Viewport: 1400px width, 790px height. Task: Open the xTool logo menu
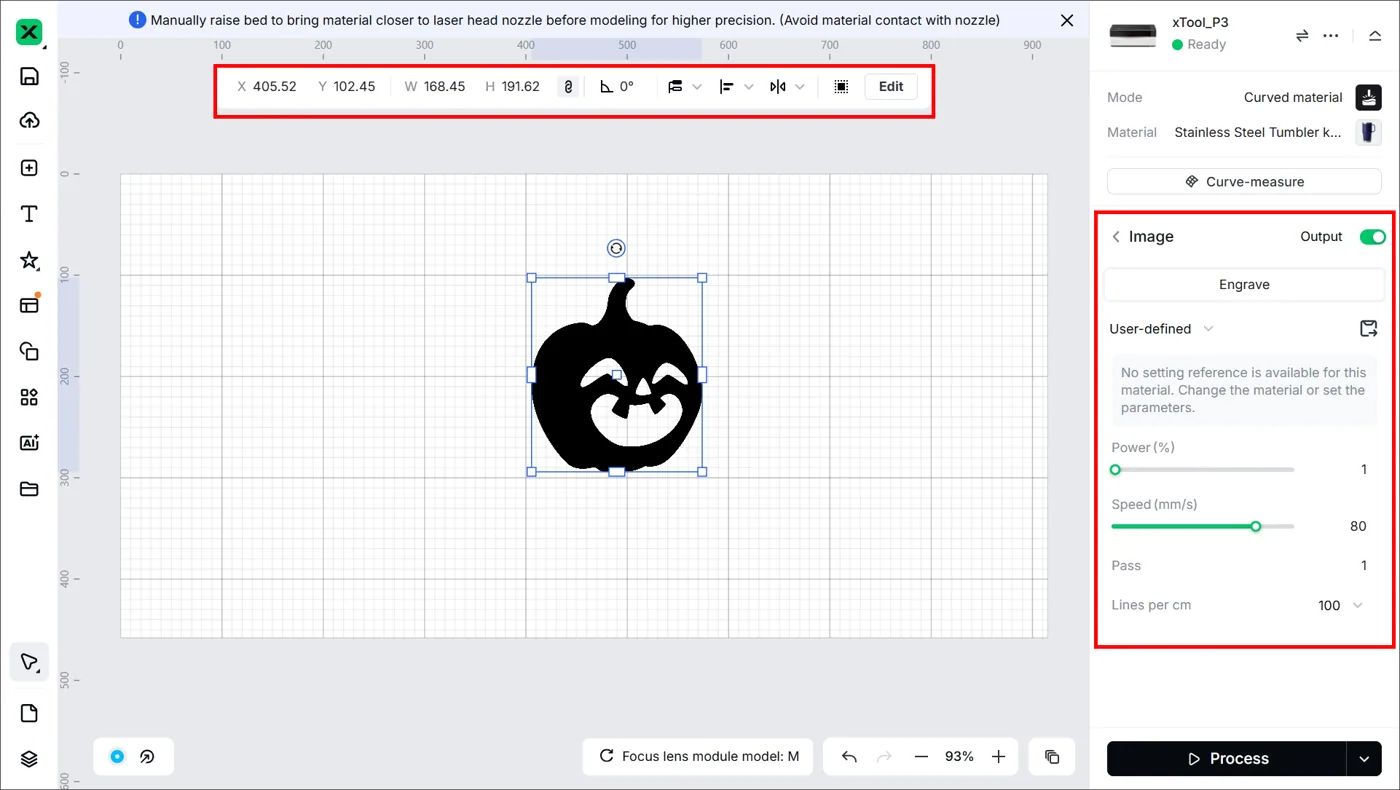point(30,33)
